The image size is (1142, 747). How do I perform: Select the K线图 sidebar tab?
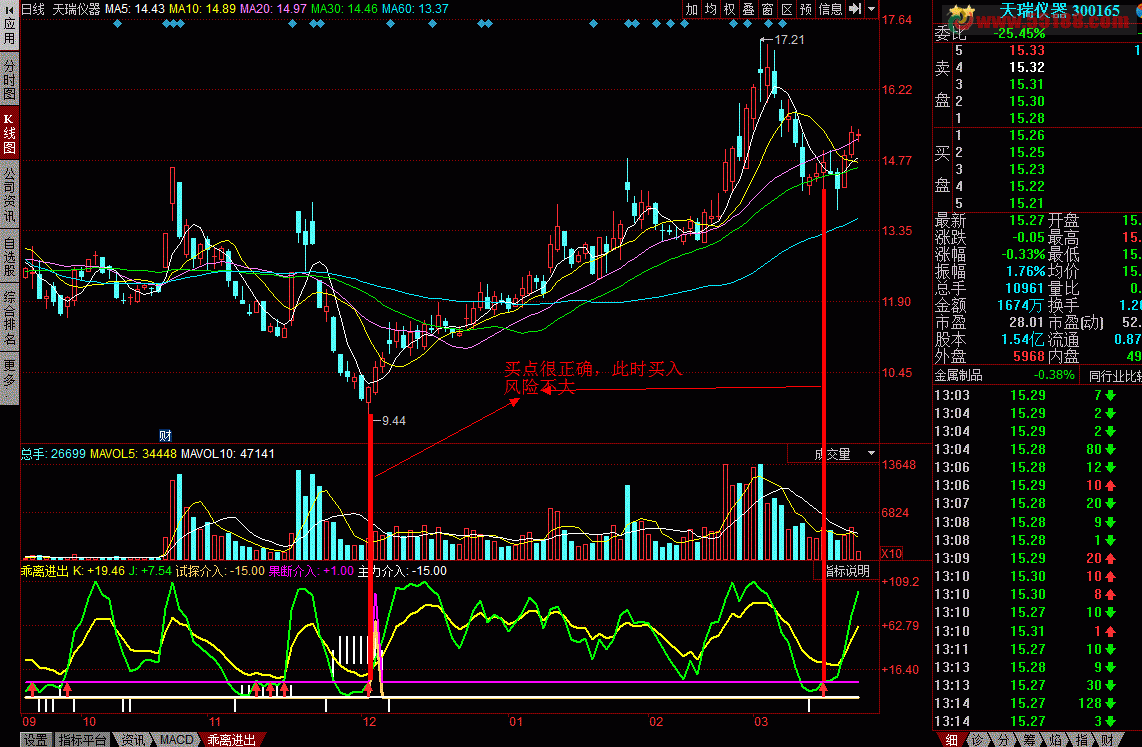coord(9,134)
